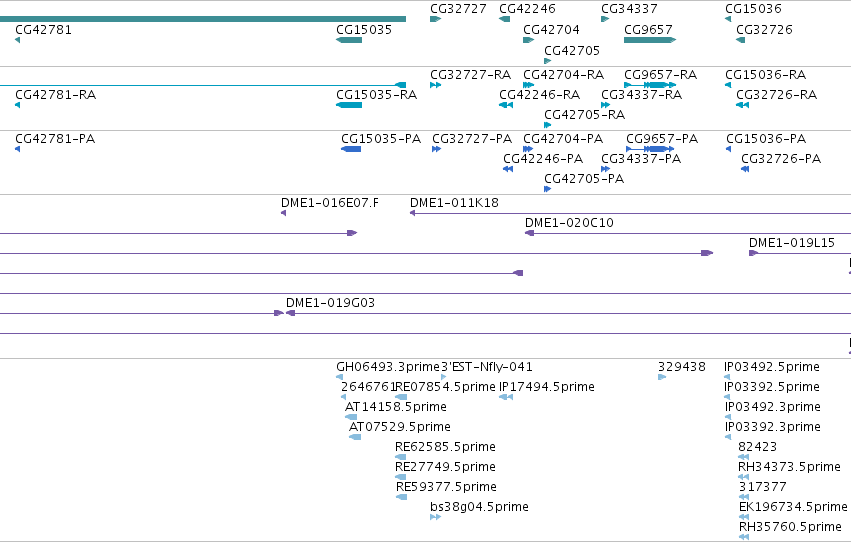Click the CG32727 gene label
Screen dimensions: 851x542
(x=458, y=9)
